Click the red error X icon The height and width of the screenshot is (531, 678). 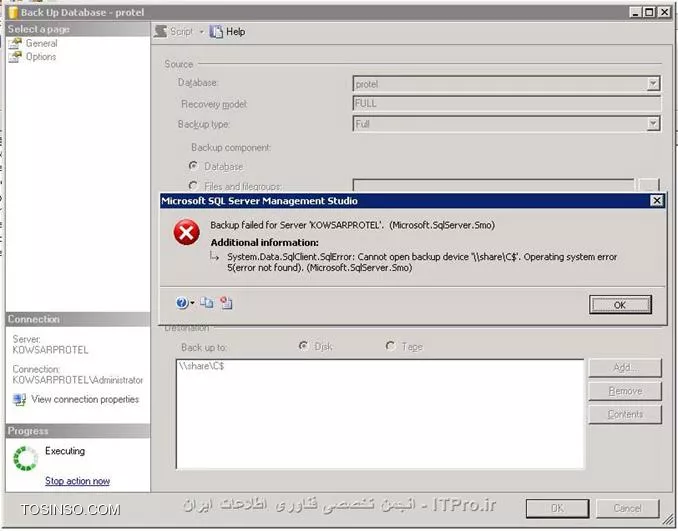(x=186, y=232)
